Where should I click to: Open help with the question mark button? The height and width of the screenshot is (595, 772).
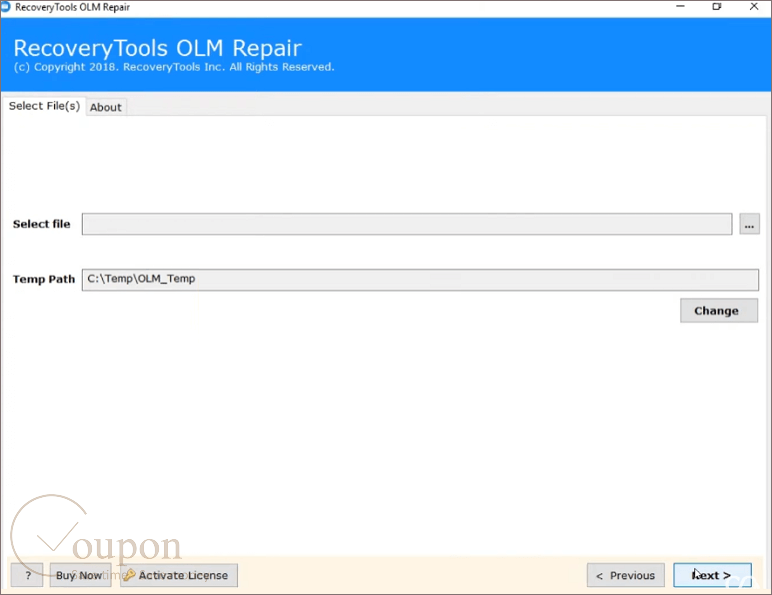click(x=28, y=575)
